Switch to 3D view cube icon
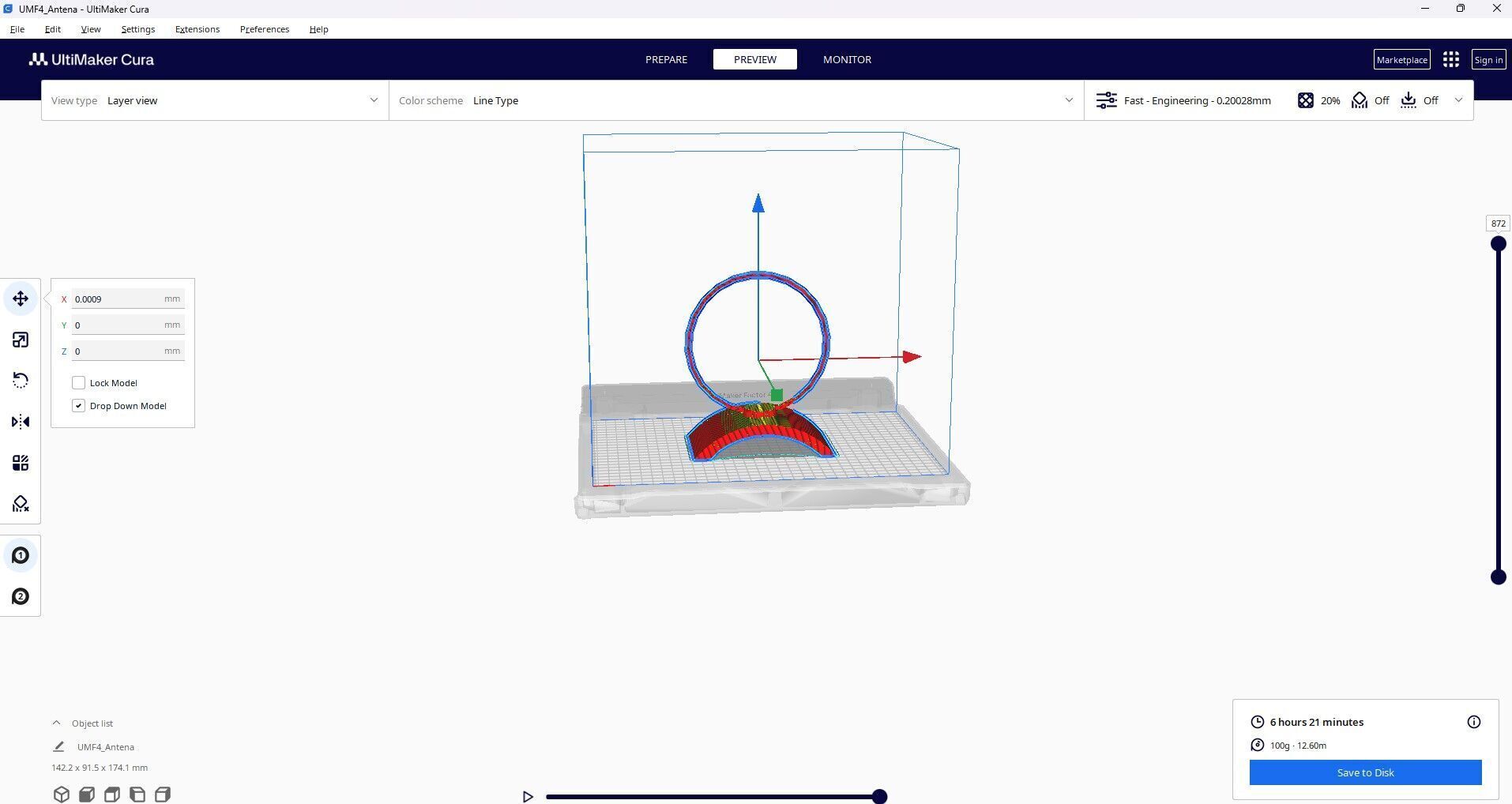The width and height of the screenshot is (1512, 804). 62,794
